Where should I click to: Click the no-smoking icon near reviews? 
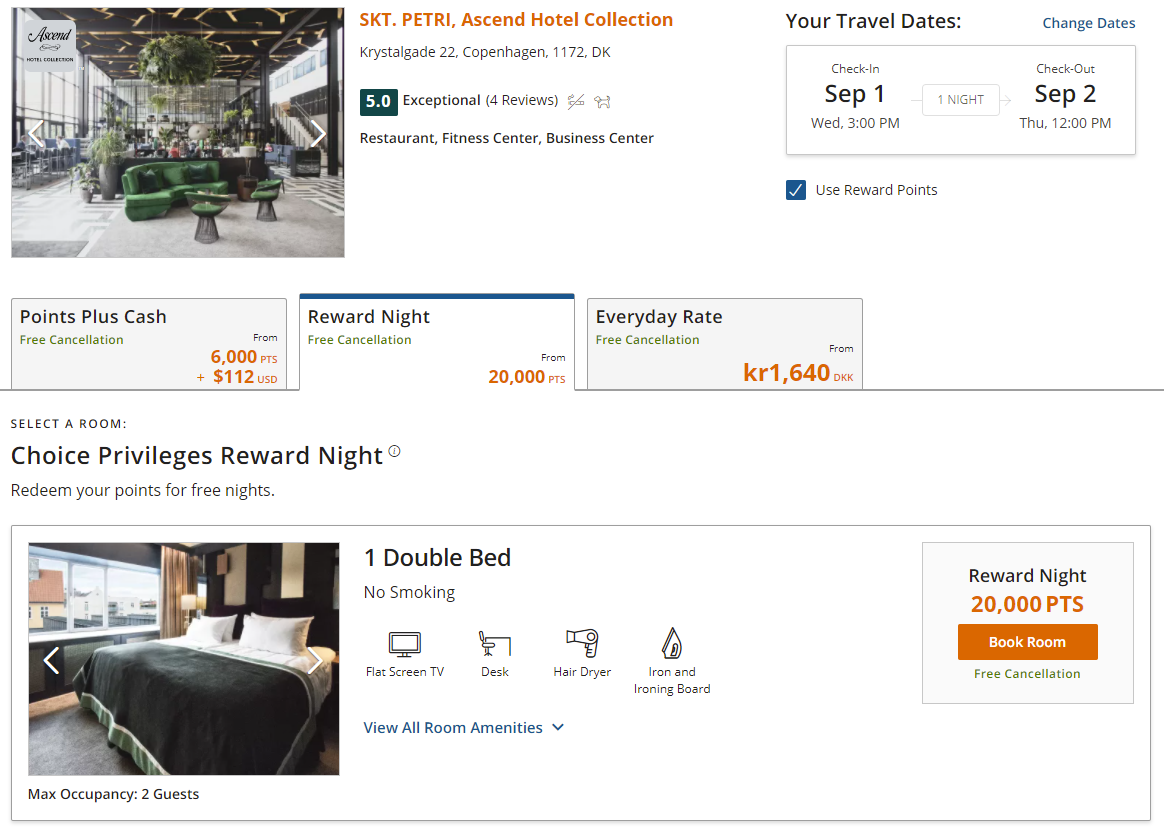point(576,101)
